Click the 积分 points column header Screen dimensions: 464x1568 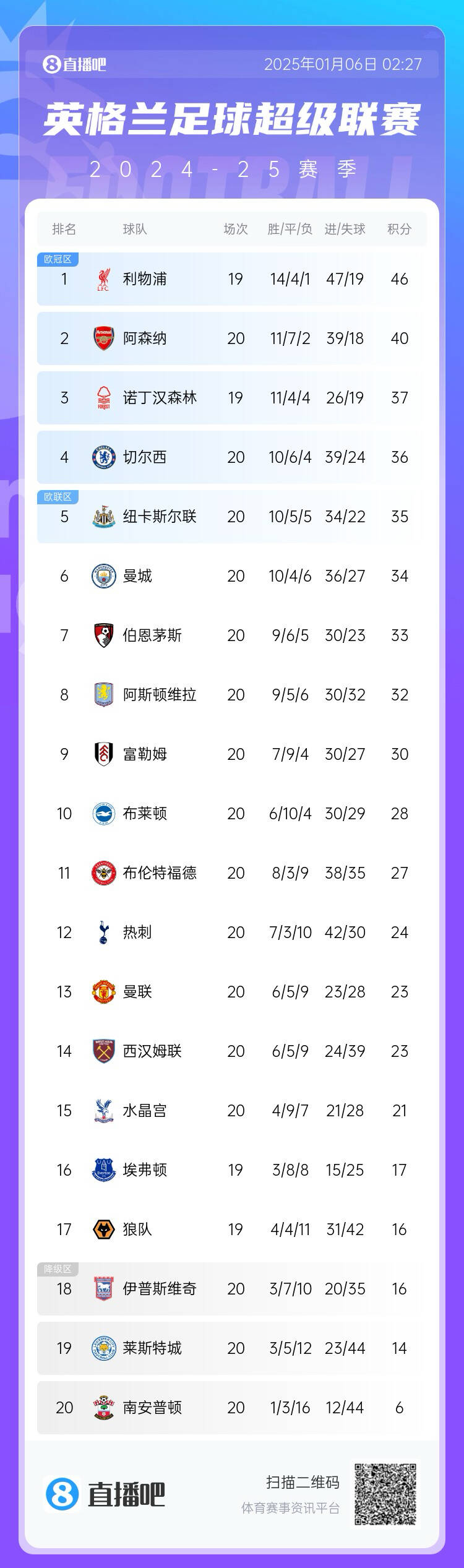[x=399, y=229]
